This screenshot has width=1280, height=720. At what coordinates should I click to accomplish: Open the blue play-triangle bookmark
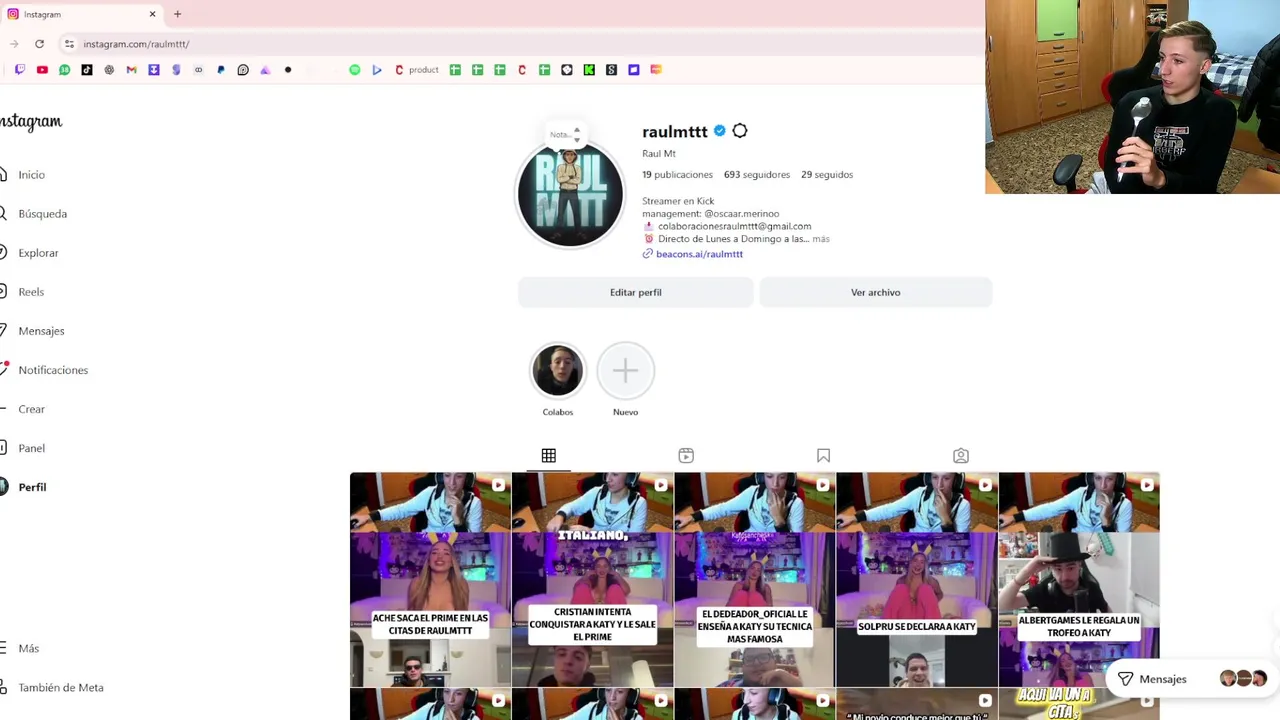click(377, 70)
